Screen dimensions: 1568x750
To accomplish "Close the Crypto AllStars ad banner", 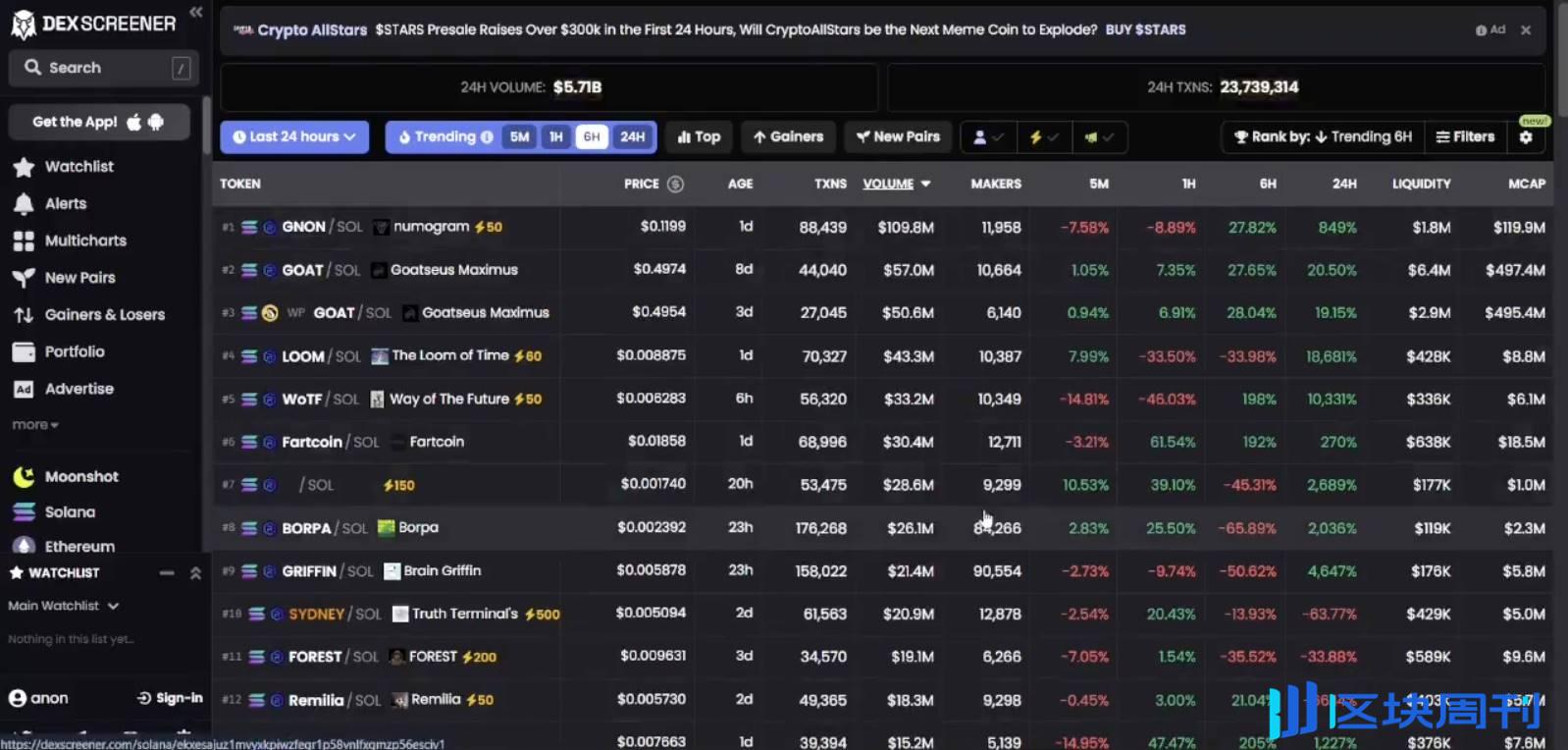I will (1526, 30).
